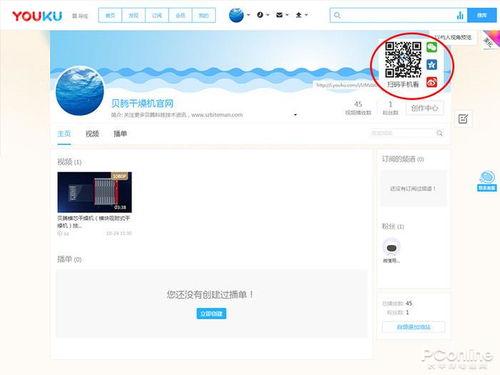Focus the channel search input field
Screen dimensions: 500x375
402,133
